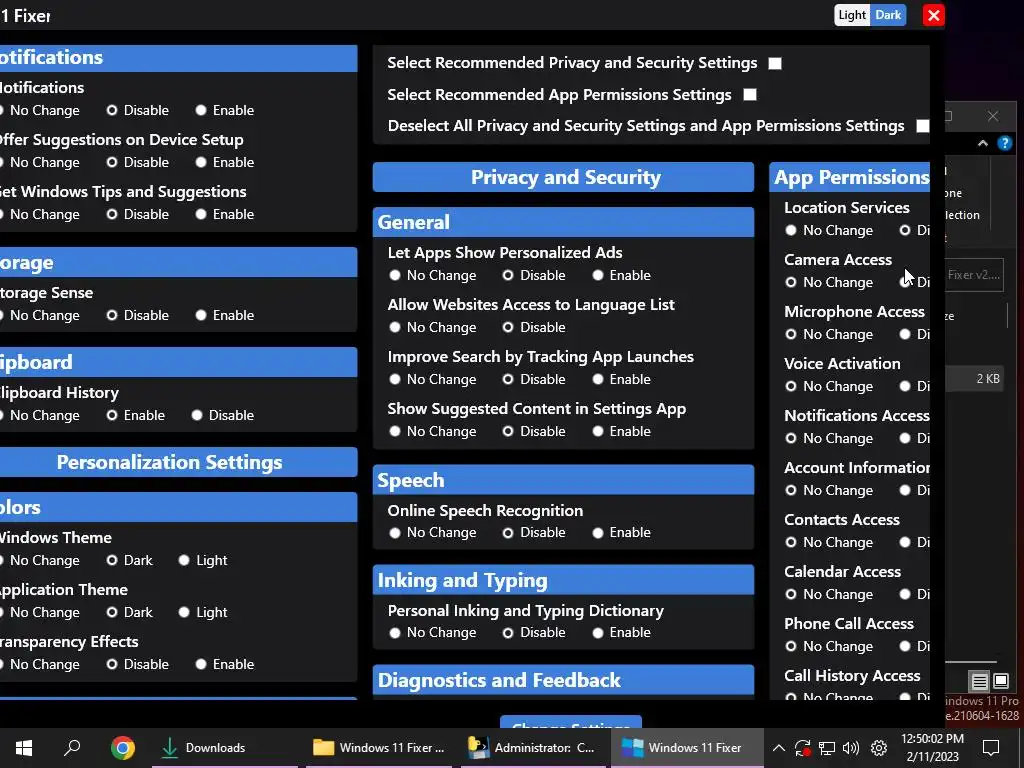Screen dimensions: 1024x768
Task: Select Dark for Application Theme
Action: pos(112,613)
